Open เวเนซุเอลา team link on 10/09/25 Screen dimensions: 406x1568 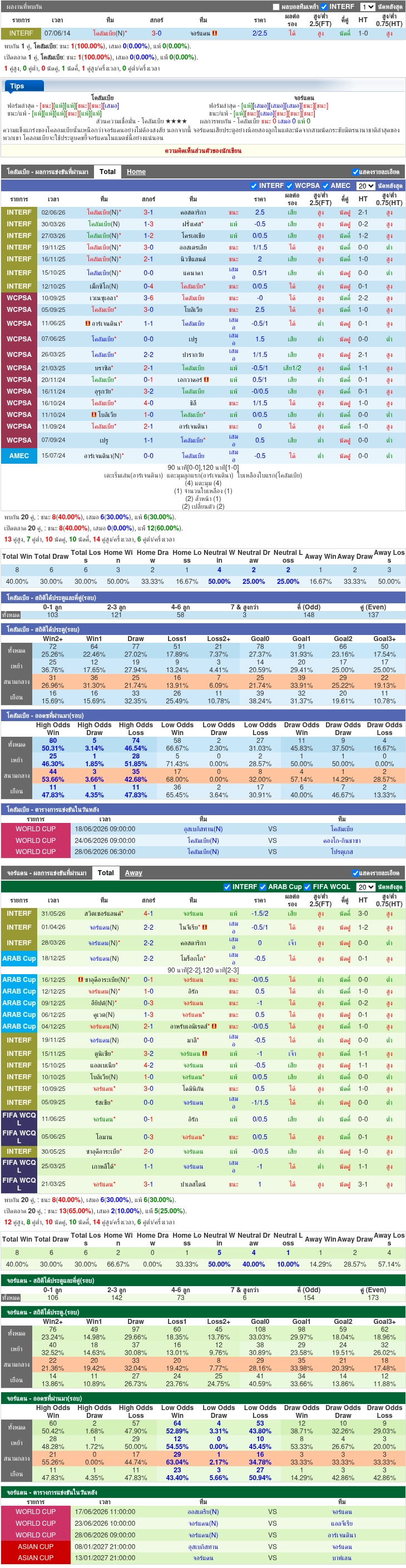103,298
